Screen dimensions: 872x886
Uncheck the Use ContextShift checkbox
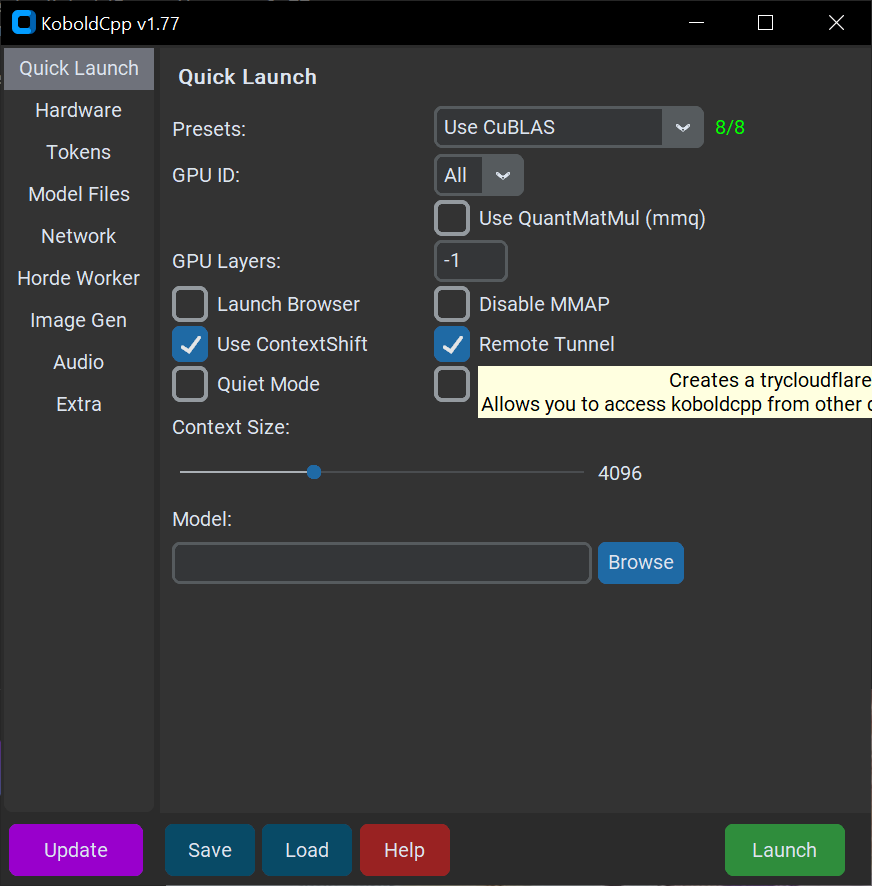pos(190,344)
